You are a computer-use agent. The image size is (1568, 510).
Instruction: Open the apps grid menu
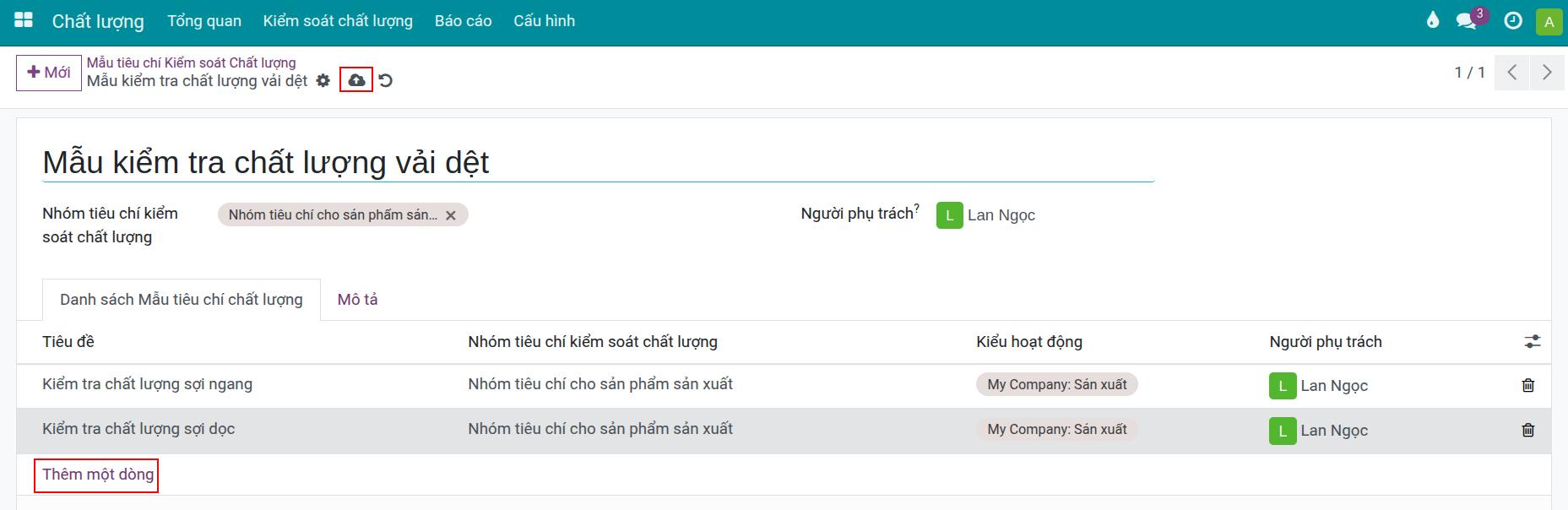[24, 20]
